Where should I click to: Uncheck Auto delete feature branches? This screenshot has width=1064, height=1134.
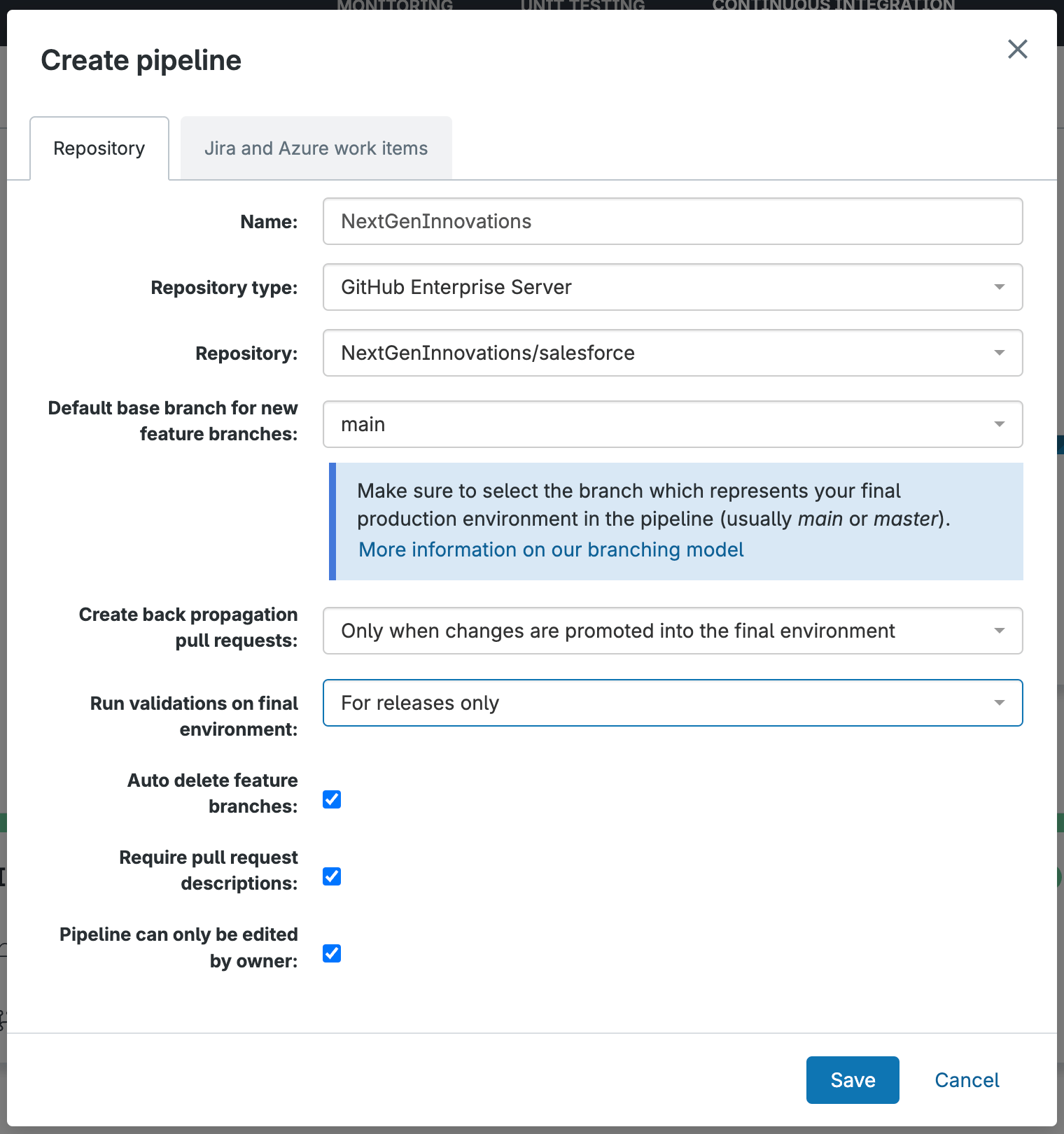(x=332, y=799)
